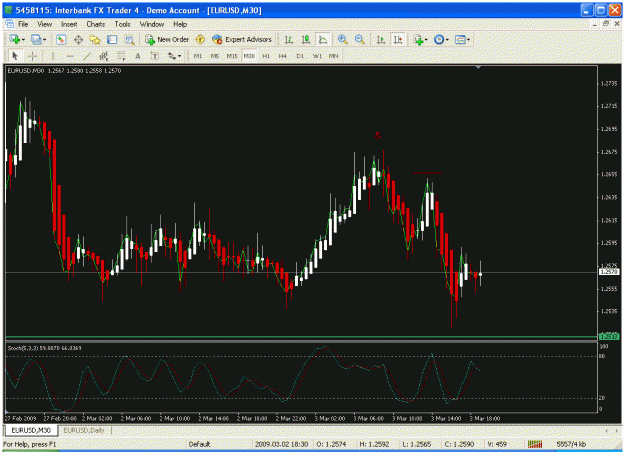Select the equidistant channel tool
Viewport: 625px width, 452px height.
[104, 56]
